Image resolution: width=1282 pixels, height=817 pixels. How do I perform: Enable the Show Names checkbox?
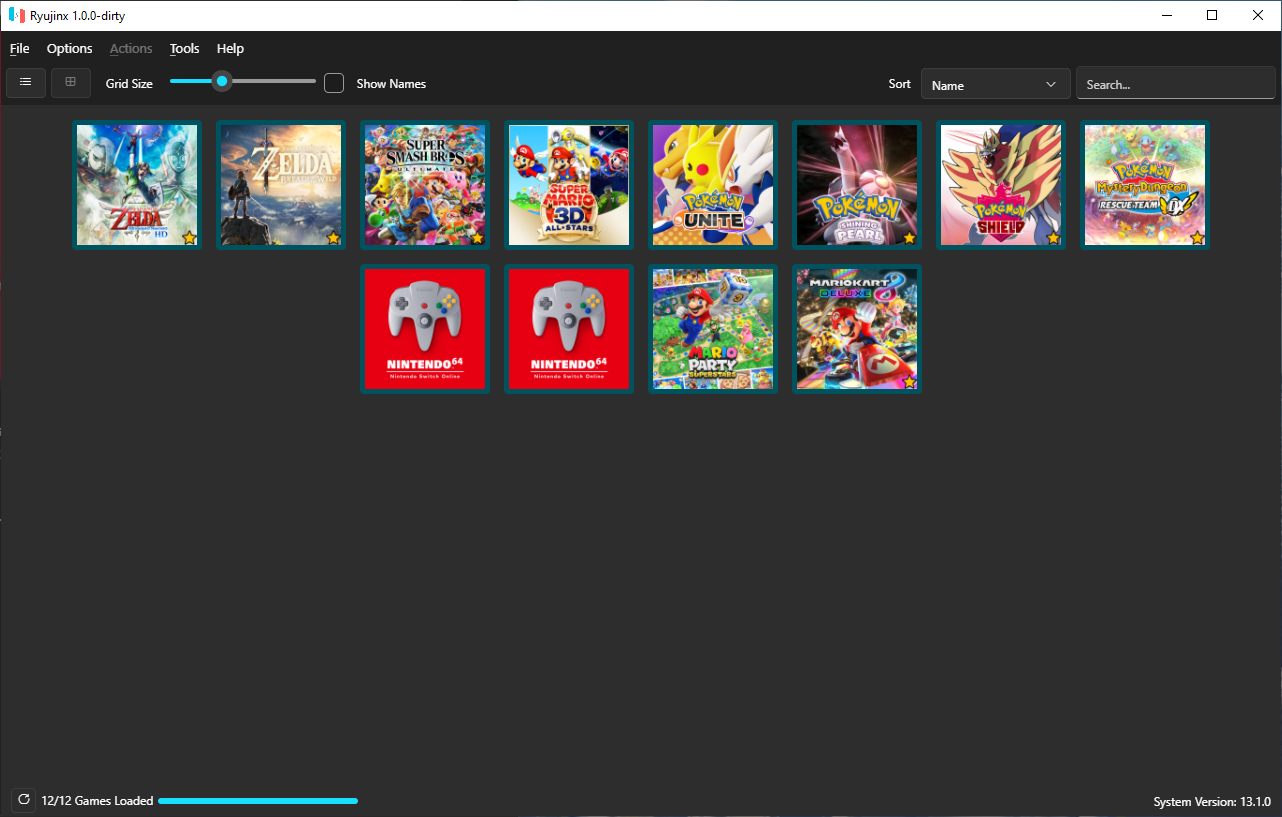(x=334, y=83)
